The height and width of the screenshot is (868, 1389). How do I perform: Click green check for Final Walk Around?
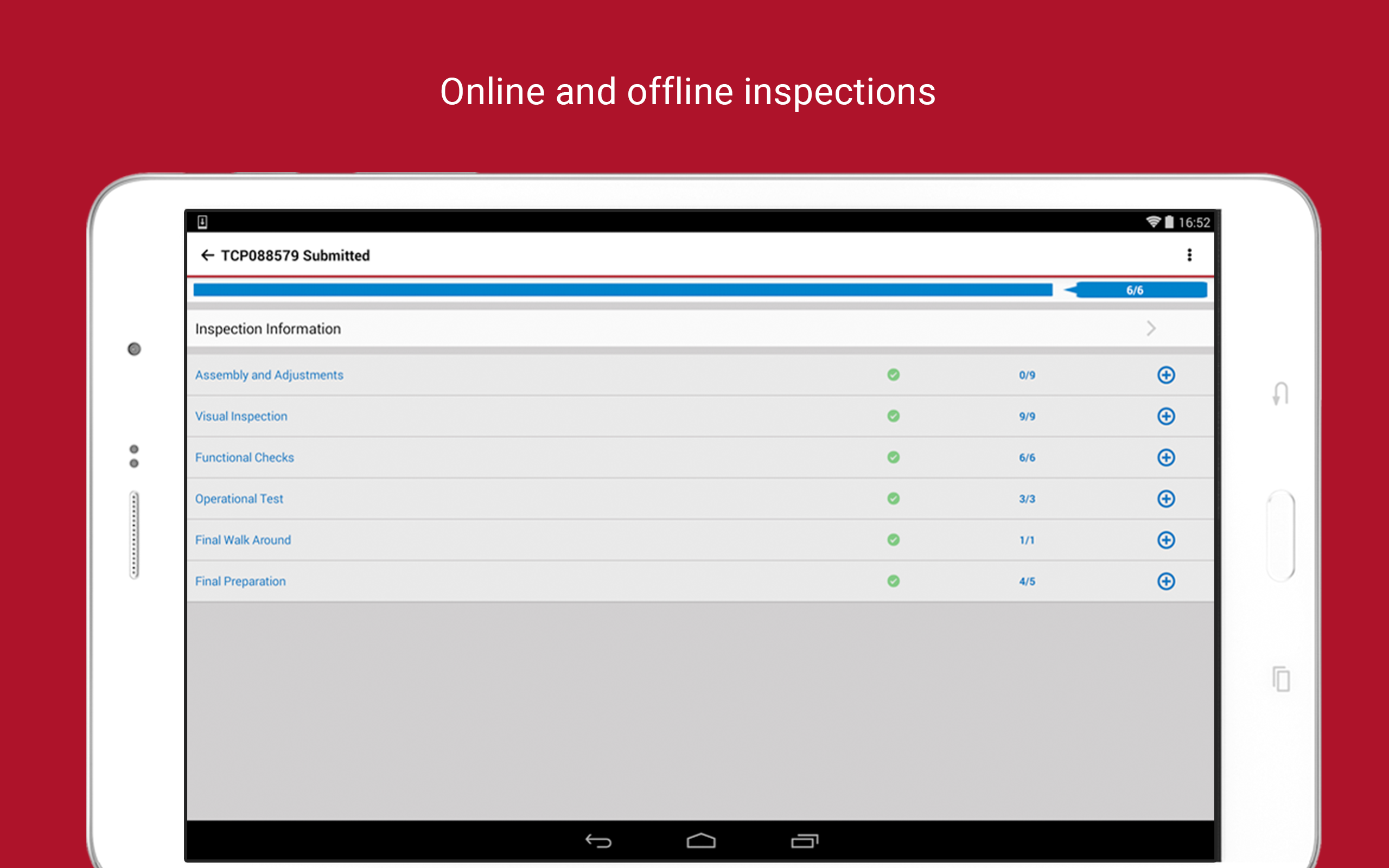(x=893, y=540)
